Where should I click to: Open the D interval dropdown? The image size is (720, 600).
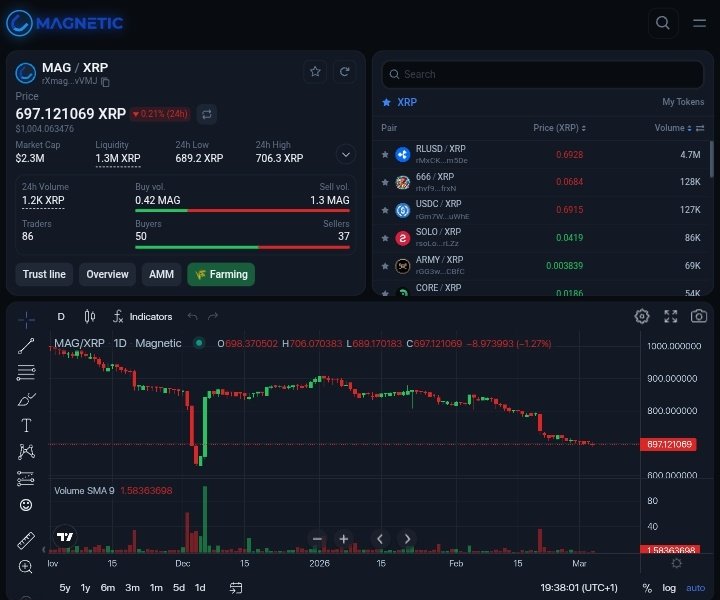coord(61,316)
